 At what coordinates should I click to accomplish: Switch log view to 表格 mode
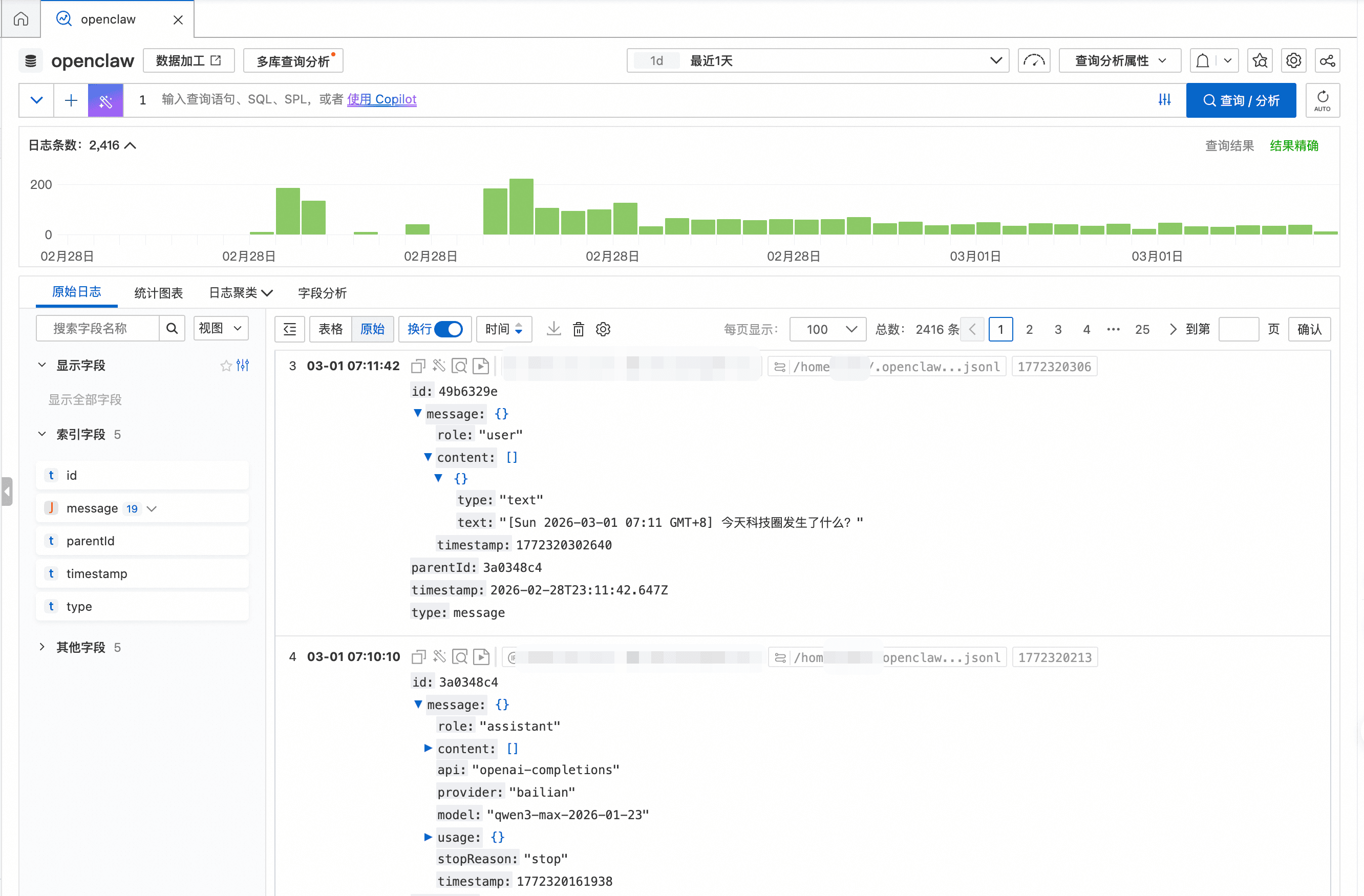click(330, 329)
